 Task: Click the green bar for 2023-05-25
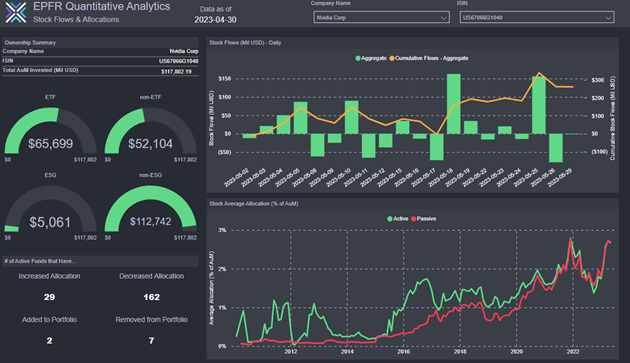pyautogui.click(x=539, y=105)
